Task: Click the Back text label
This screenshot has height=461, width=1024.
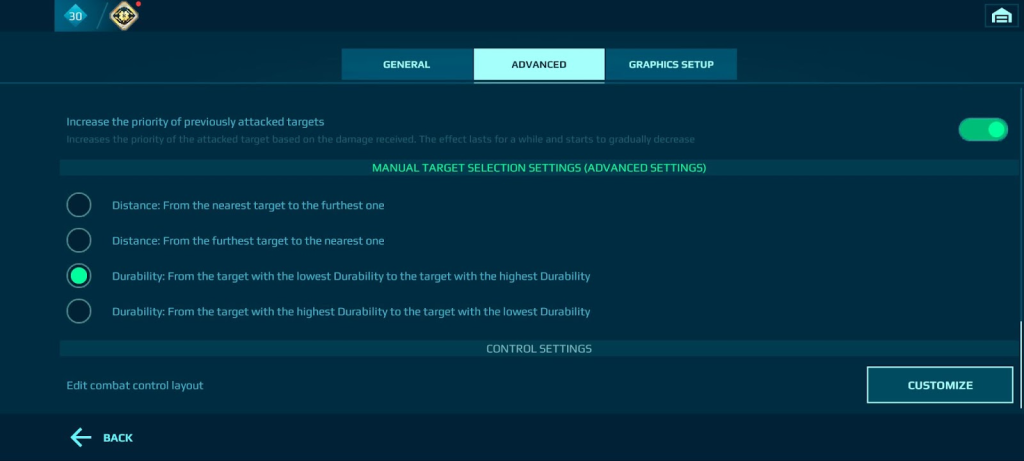Action: 118,438
